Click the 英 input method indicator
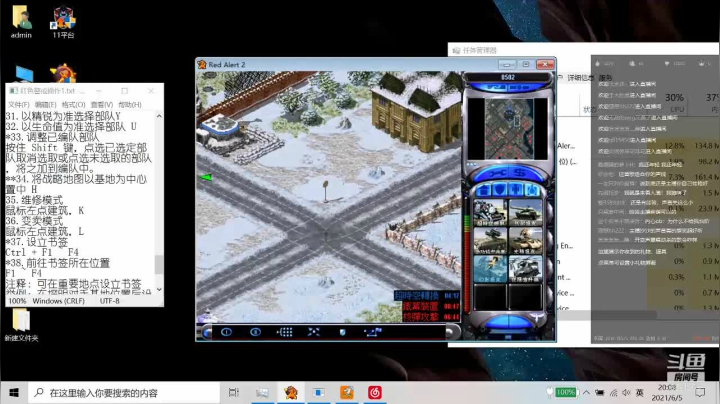The image size is (720, 404). (640, 393)
